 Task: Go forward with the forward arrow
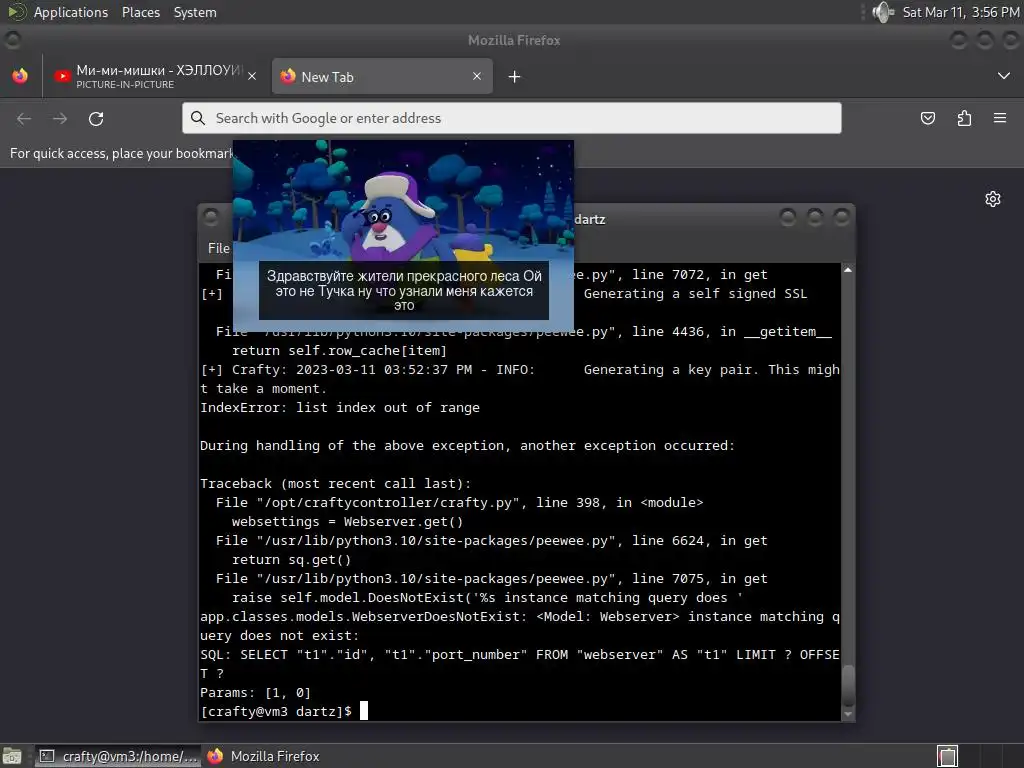point(60,118)
